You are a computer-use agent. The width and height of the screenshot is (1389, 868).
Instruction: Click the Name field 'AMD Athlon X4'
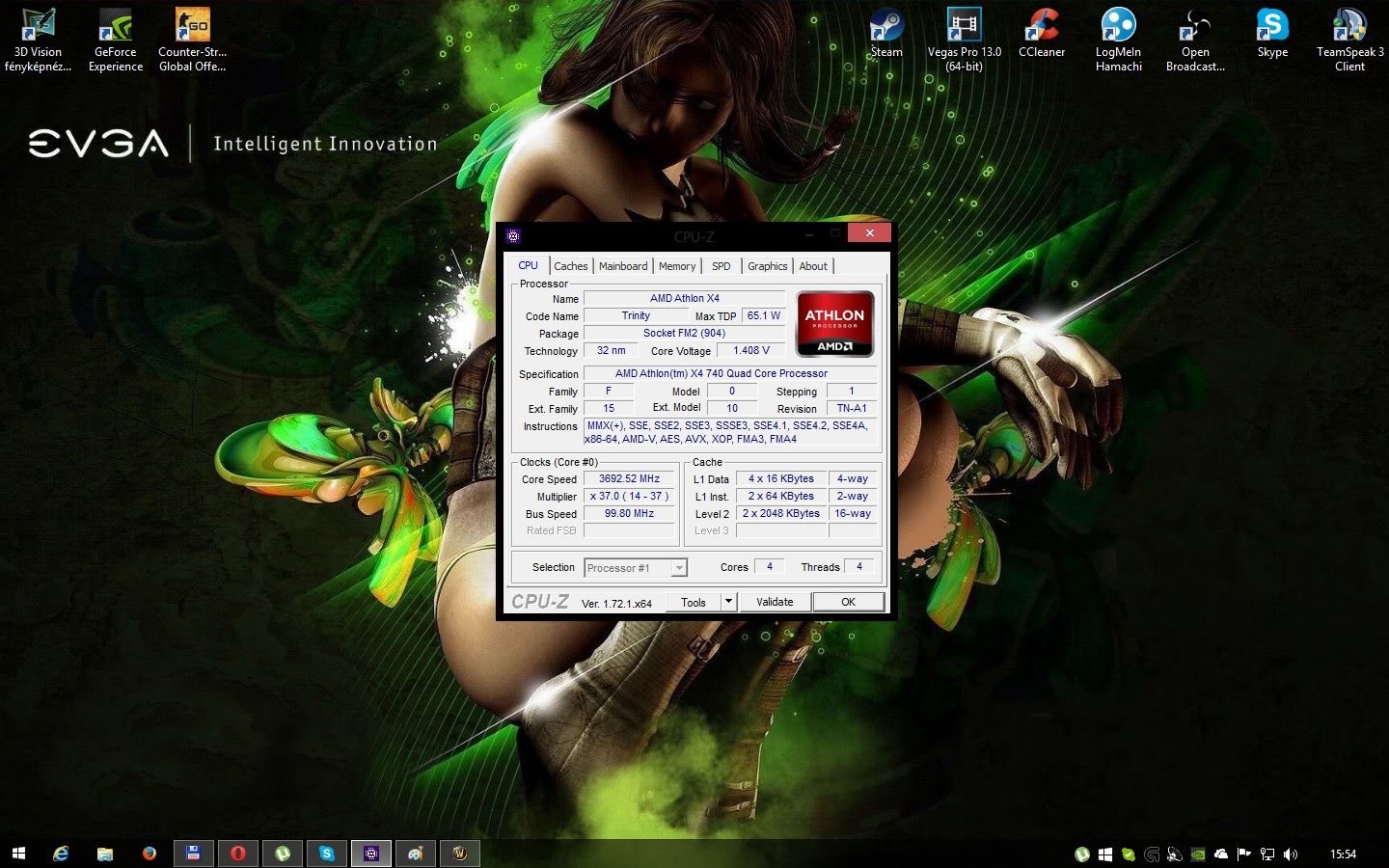(685, 298)
